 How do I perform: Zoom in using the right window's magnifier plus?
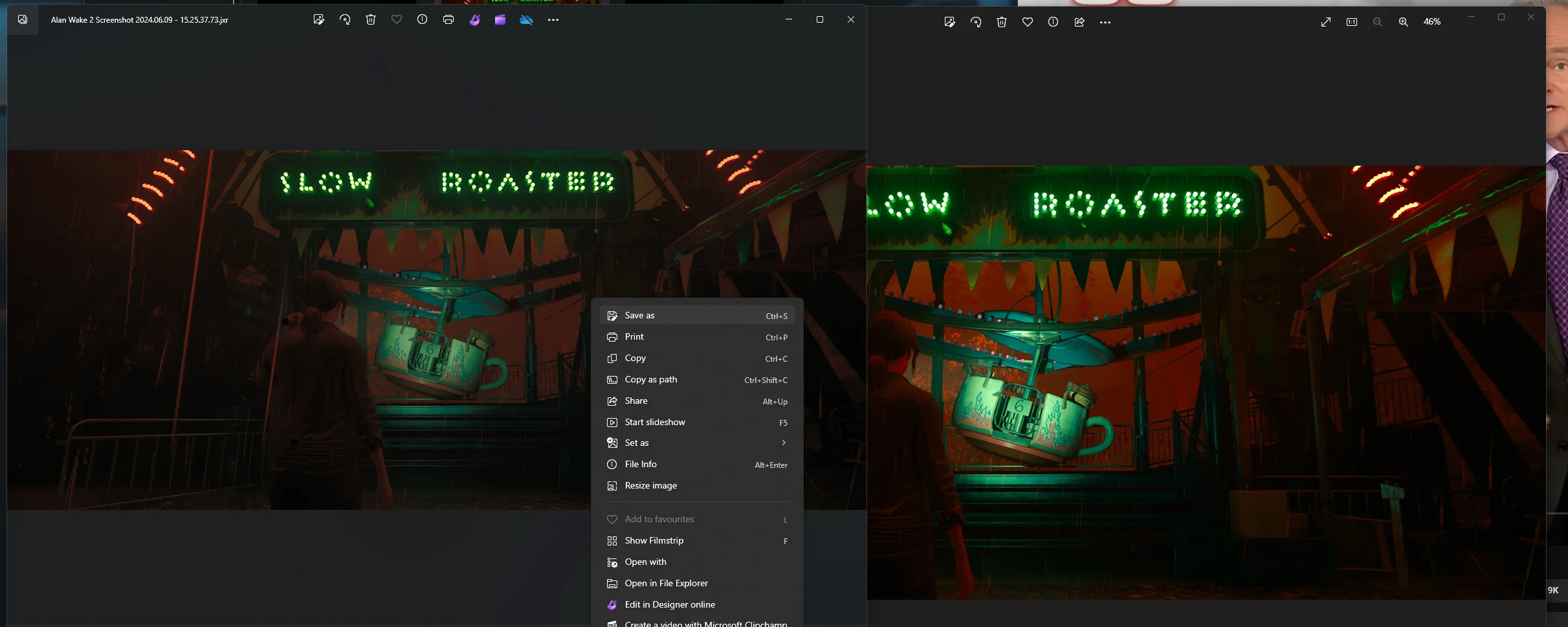pos(1404,22)
